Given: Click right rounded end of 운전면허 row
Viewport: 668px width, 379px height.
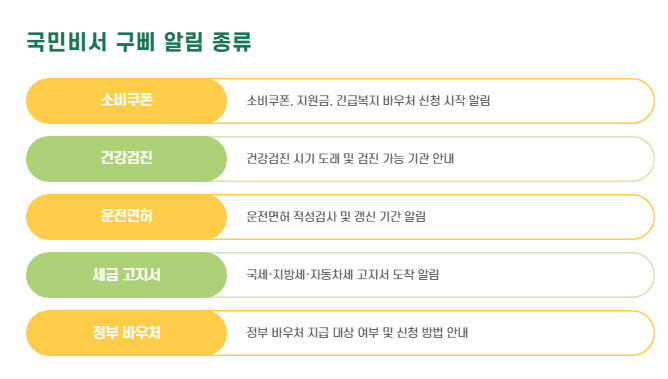Looking at the screenshot, I should click(643, 217).
